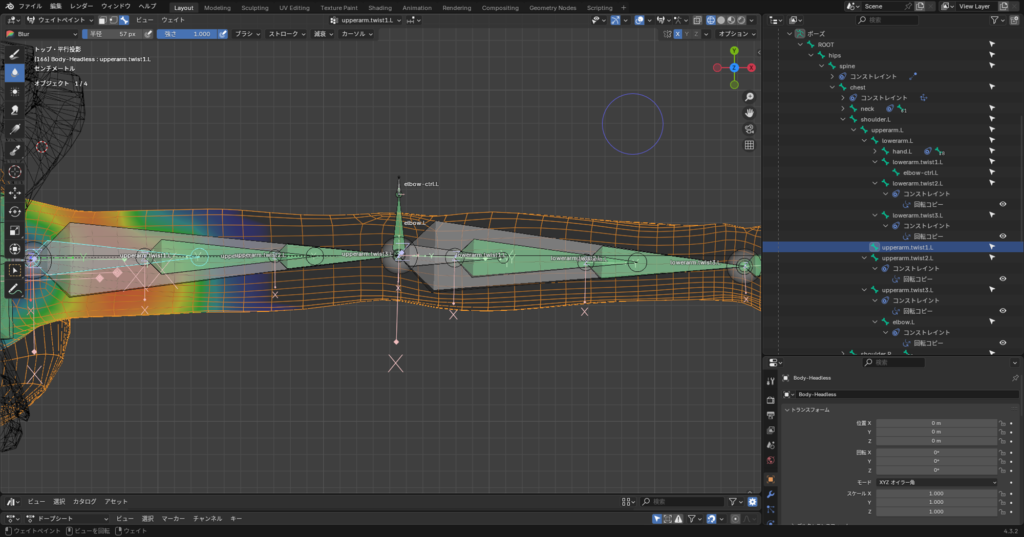Select the Draw brush tool
1024x537 pixels.
click(x=15, y=53)
